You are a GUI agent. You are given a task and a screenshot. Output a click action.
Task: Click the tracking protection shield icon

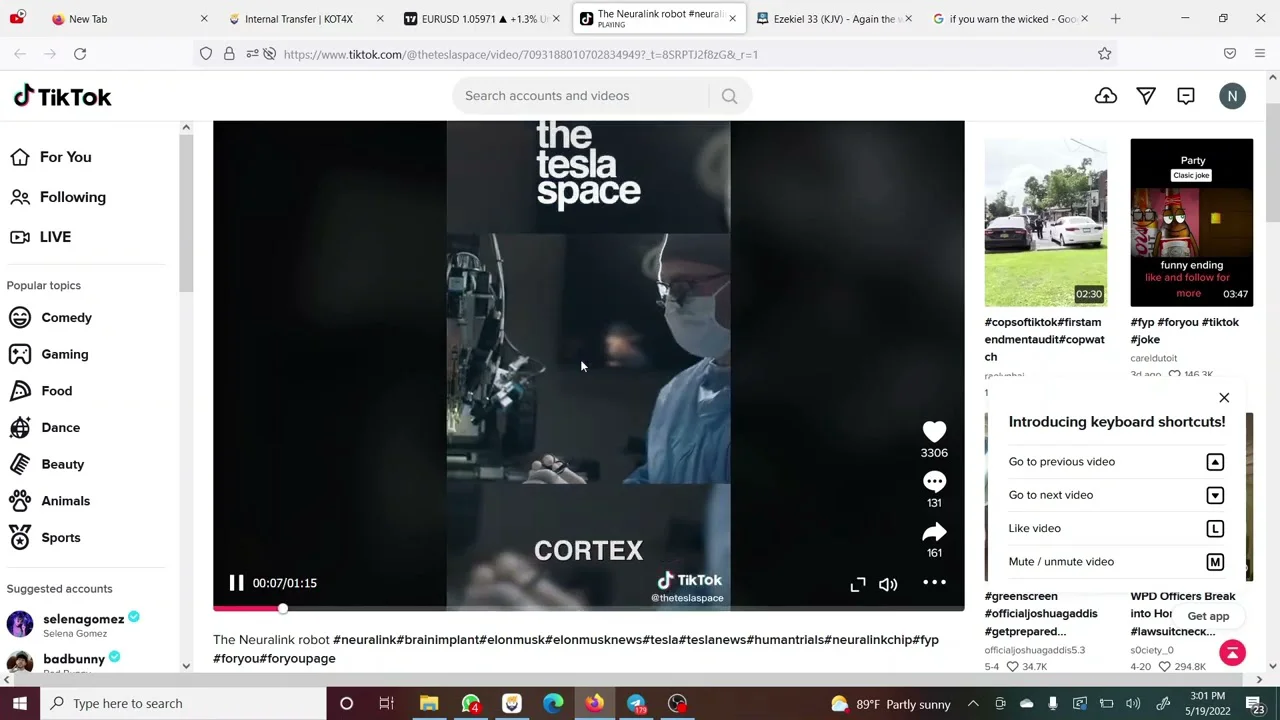[206, 54]
